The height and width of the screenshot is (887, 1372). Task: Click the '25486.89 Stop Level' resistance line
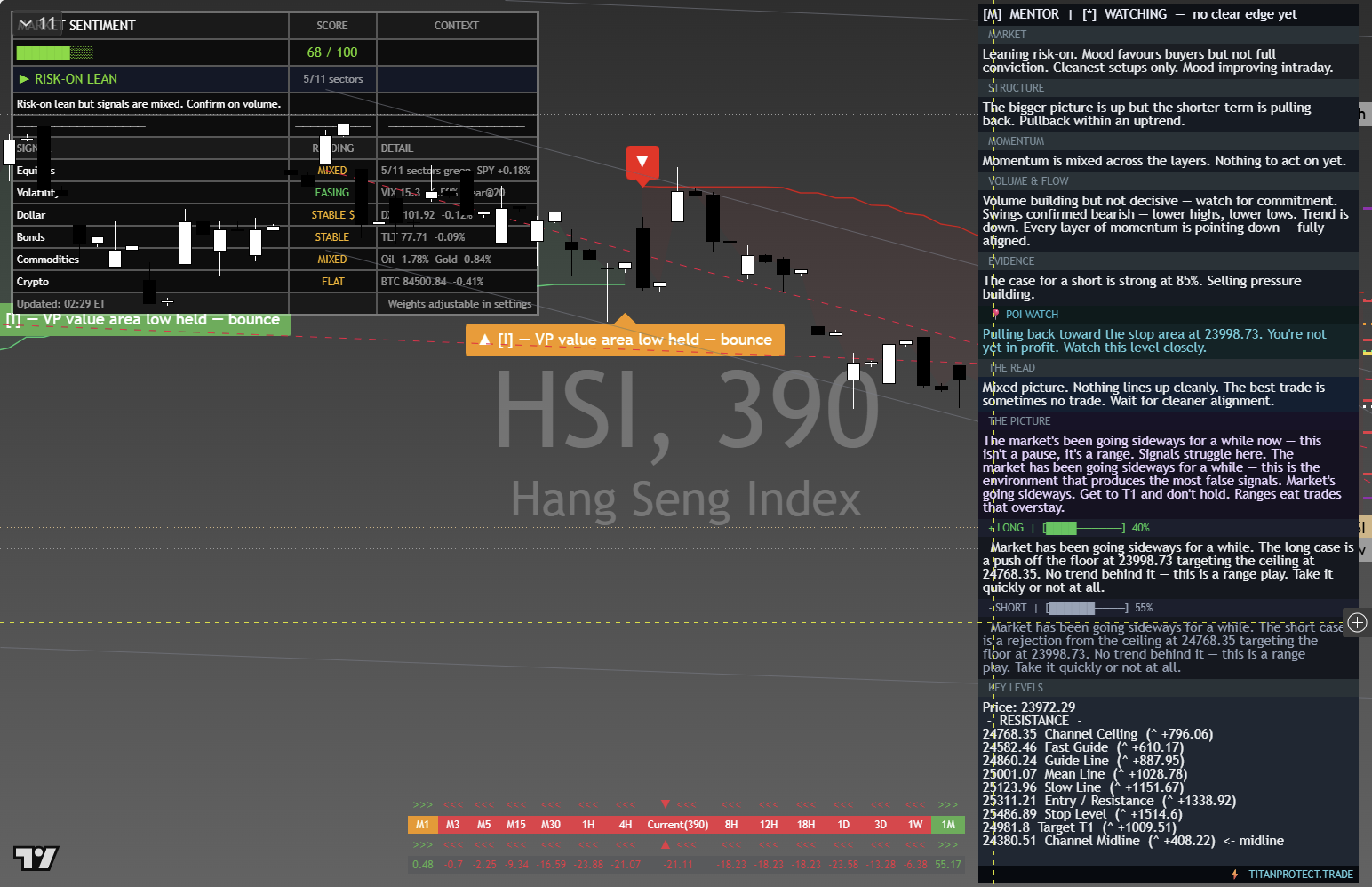(1082, 814)
